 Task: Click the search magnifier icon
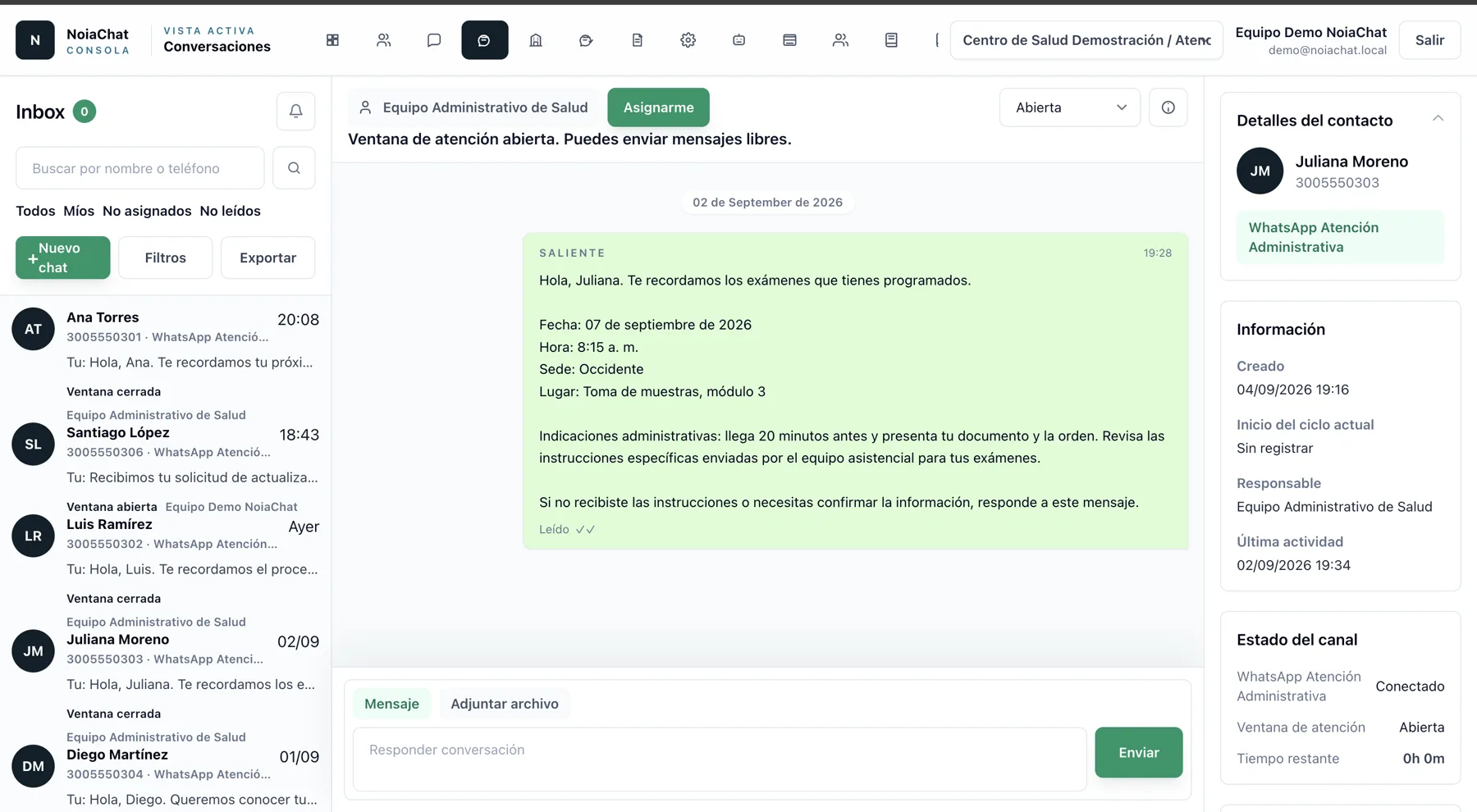pyautogui.click(x=294, y=168)
